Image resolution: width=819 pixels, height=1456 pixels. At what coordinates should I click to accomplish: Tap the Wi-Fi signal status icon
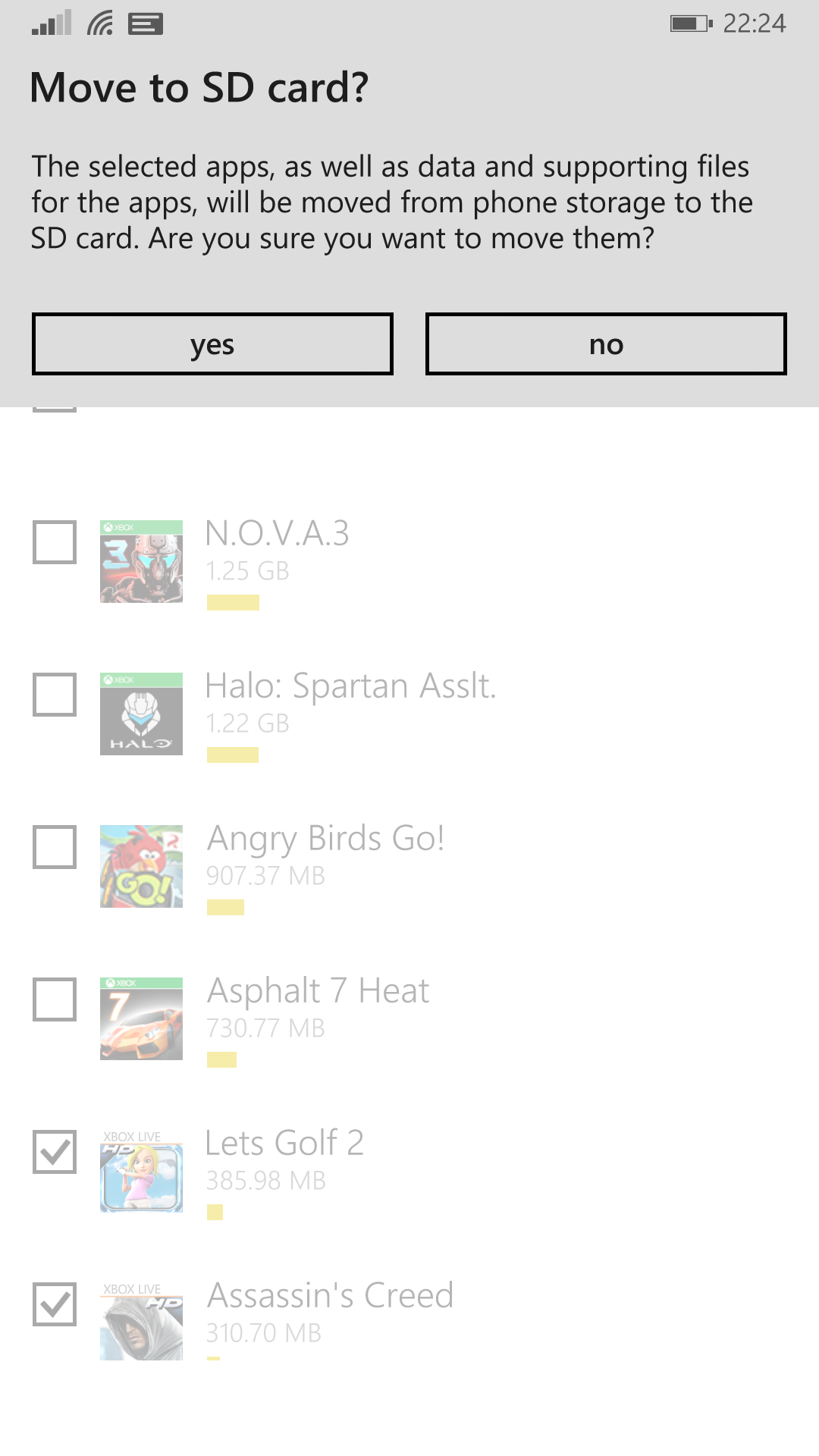[100, 24]
